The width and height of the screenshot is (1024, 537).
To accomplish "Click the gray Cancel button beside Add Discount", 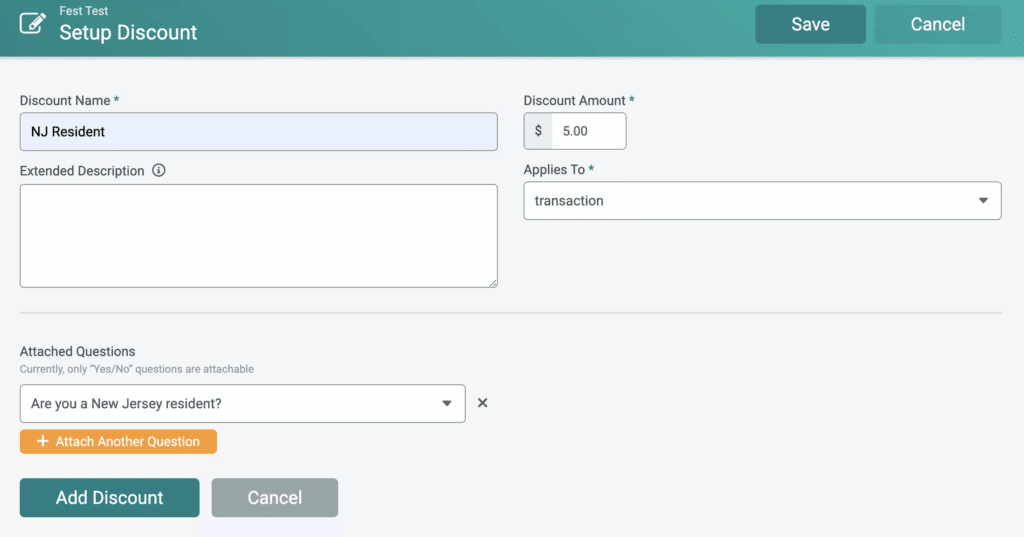I will tap(274, 497).
